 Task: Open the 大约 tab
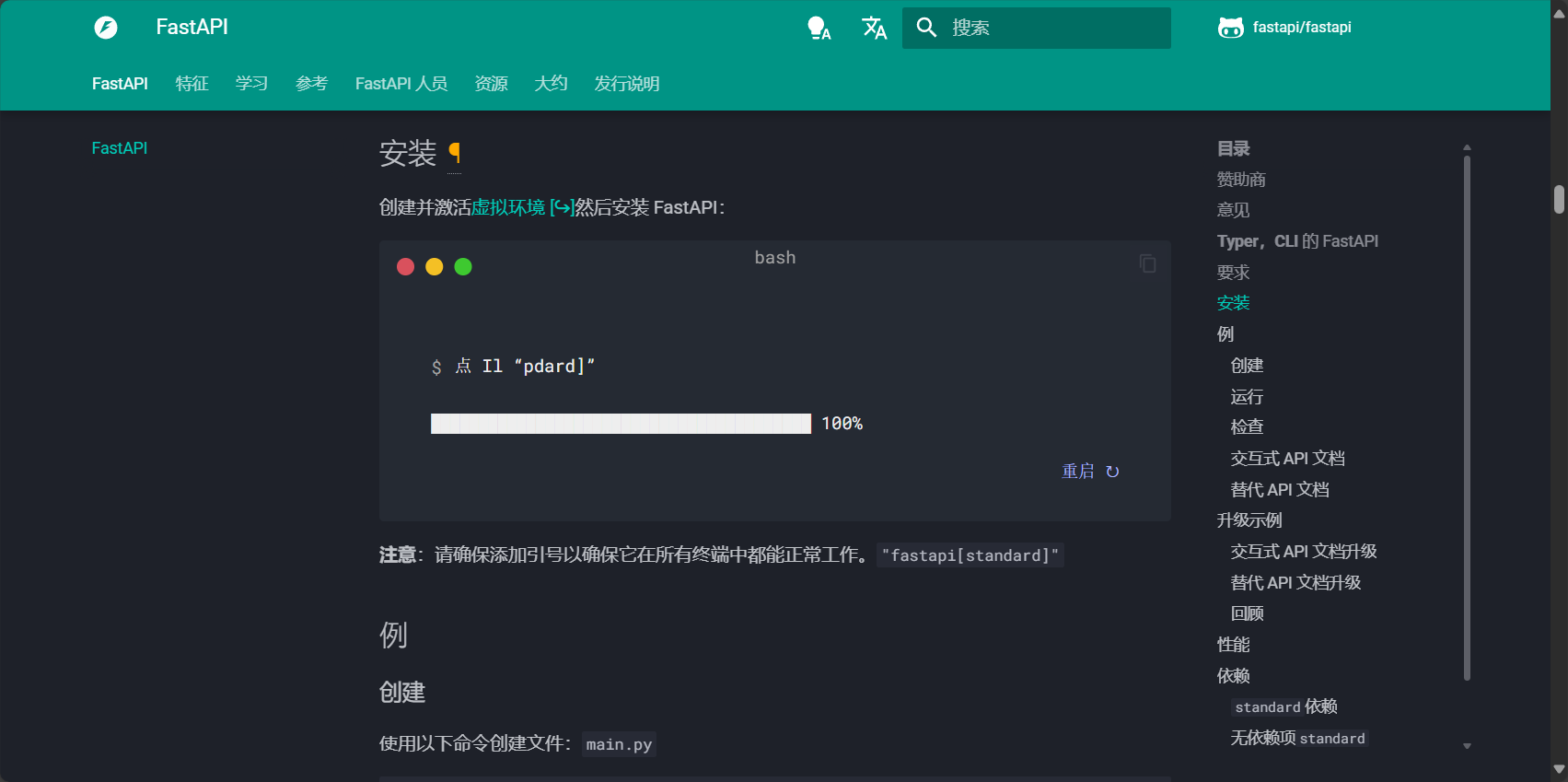(x=551, y=84)
